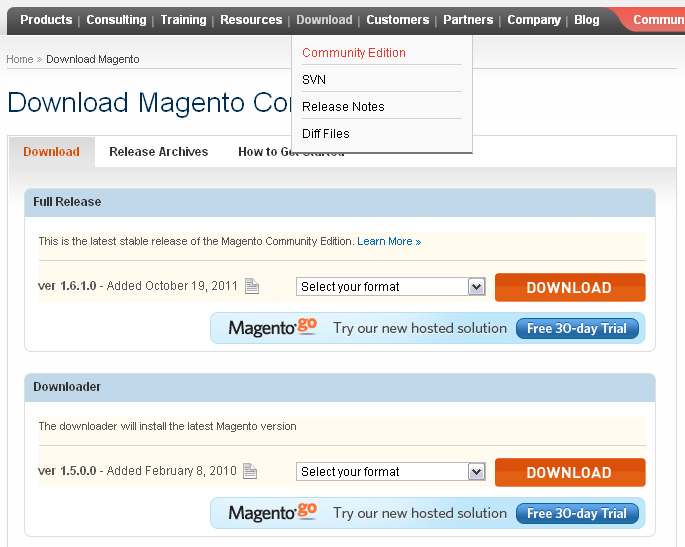Screen dimensions: 685x547
Task: Switch to the Release Archives tab
Action: click(159, 152)
